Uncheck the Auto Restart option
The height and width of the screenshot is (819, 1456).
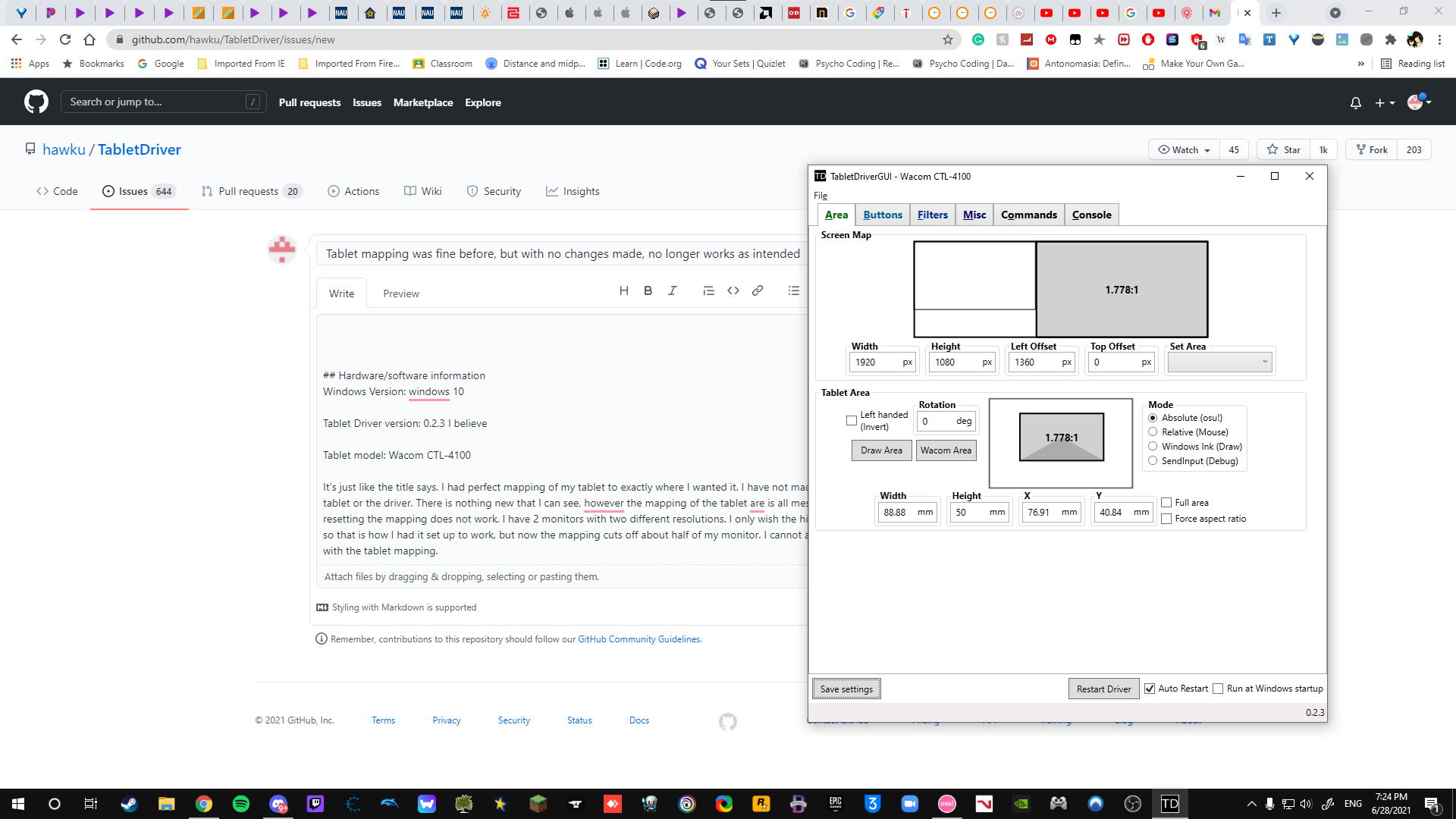pos(1148,688)
